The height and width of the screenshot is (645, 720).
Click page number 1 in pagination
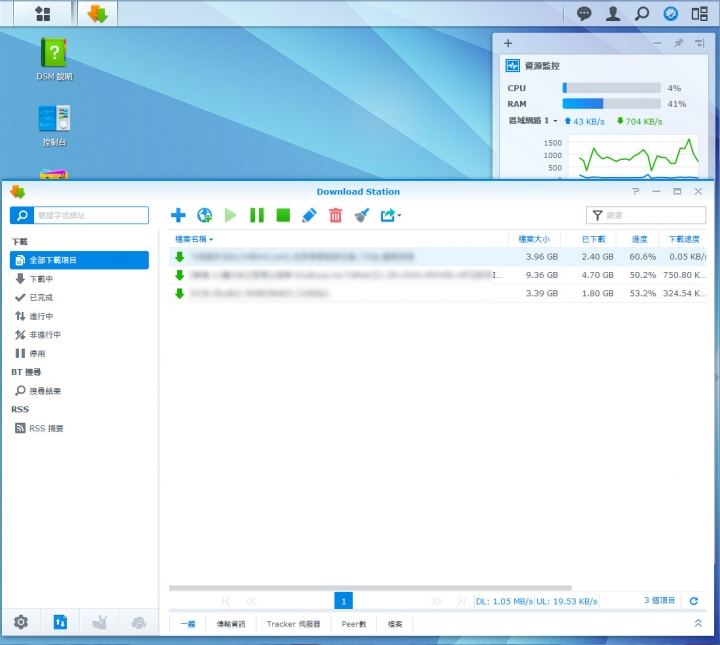pyautogui.click(x=343, y=601)
